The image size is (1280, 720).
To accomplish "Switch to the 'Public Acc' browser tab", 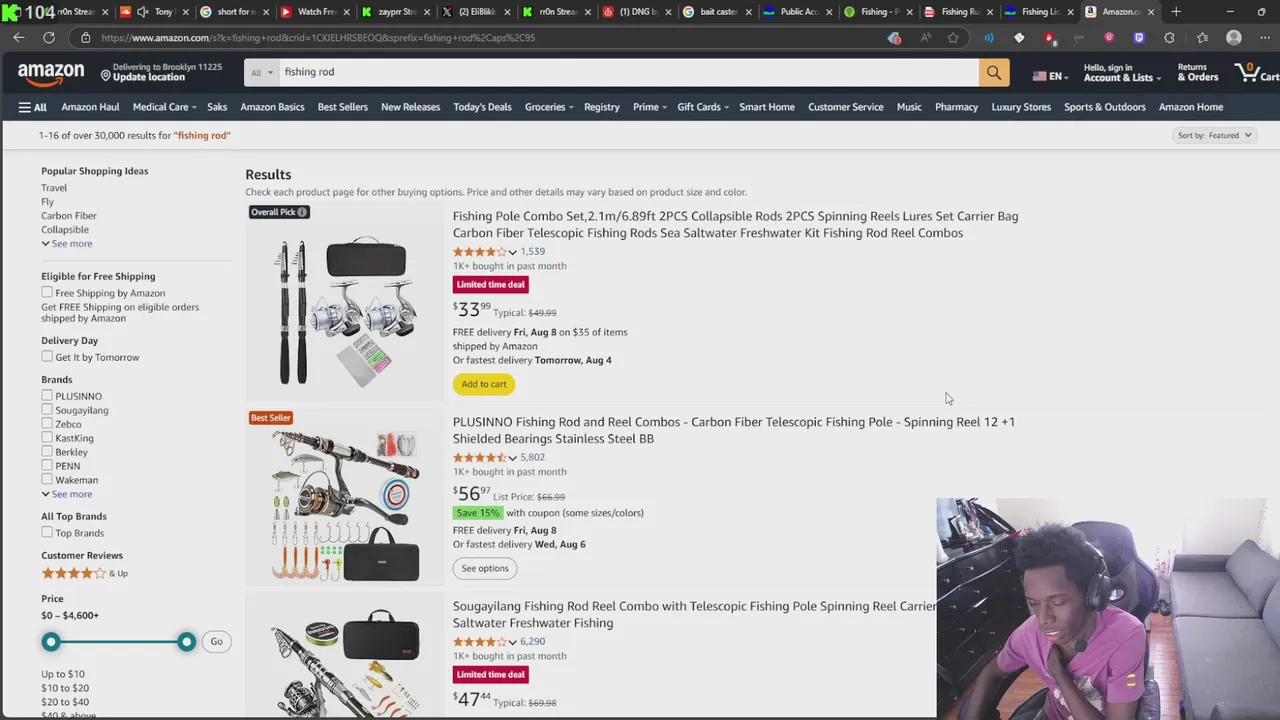I will [x=797, y=12].
